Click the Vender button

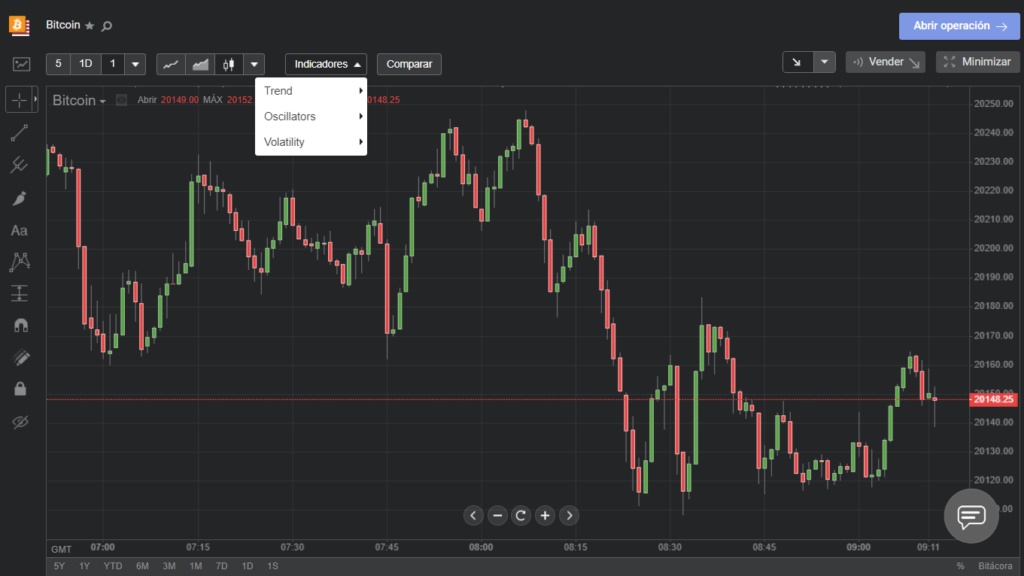coord(886,62)
